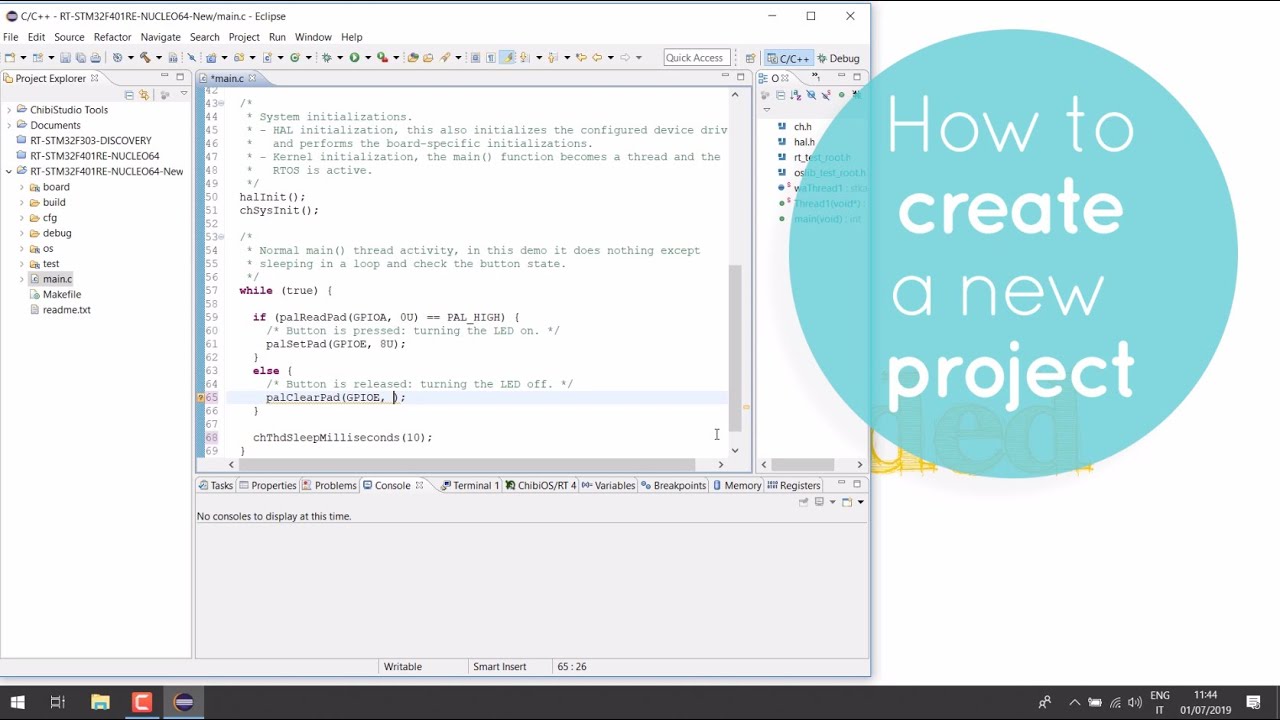Open dropdown next to Debug bug icon
1280x720 pixels.
(340, 58)
